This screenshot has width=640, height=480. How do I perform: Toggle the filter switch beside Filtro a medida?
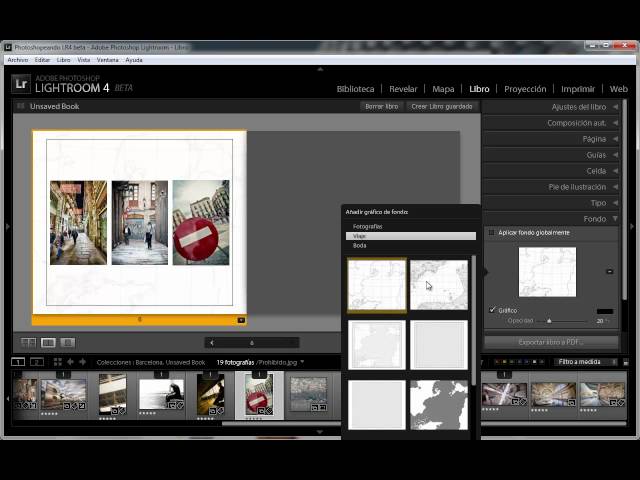click(x=626, y=362)
